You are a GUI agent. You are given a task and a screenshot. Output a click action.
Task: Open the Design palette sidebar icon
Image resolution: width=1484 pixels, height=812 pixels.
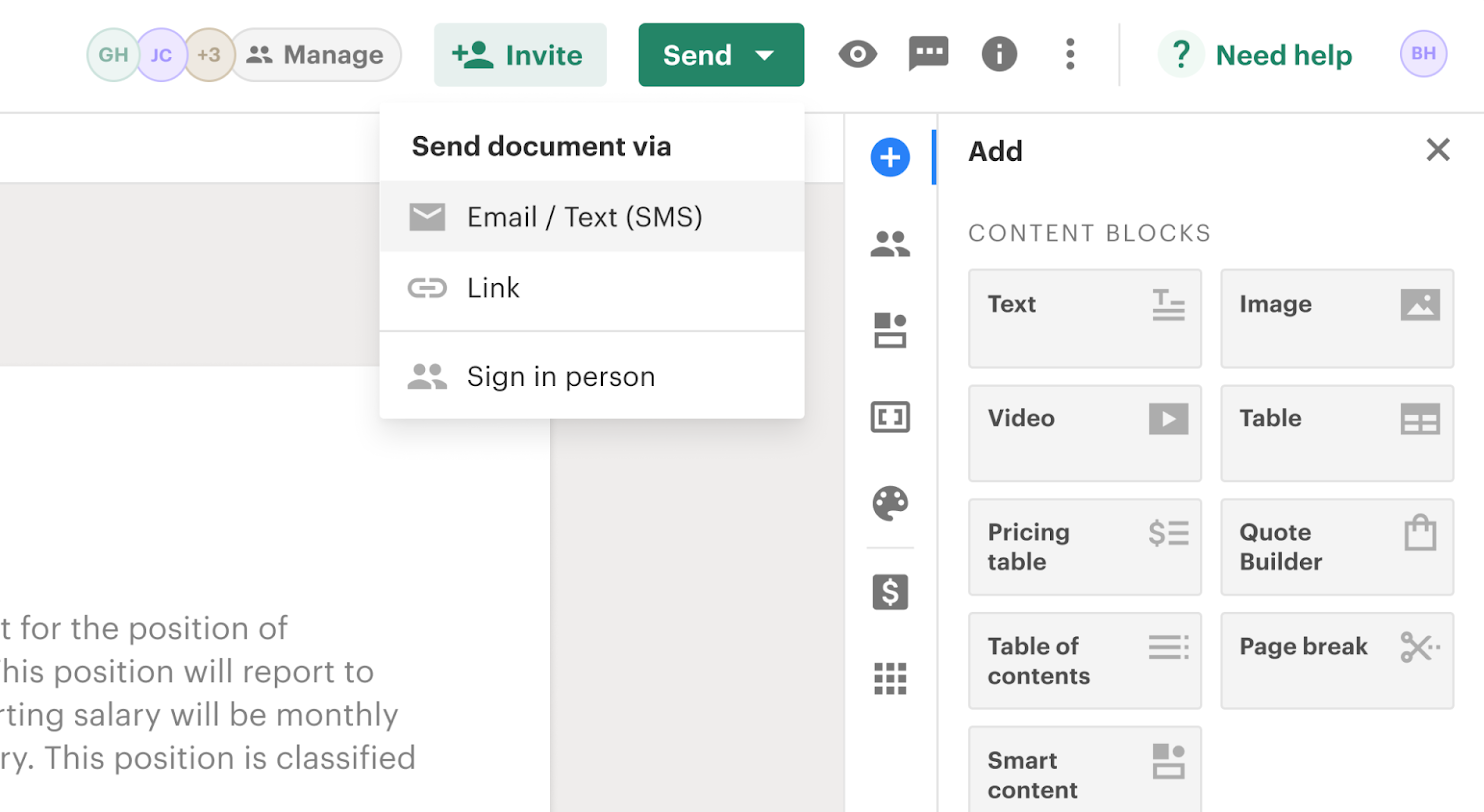pyautogui.click(x=890, y=503)
